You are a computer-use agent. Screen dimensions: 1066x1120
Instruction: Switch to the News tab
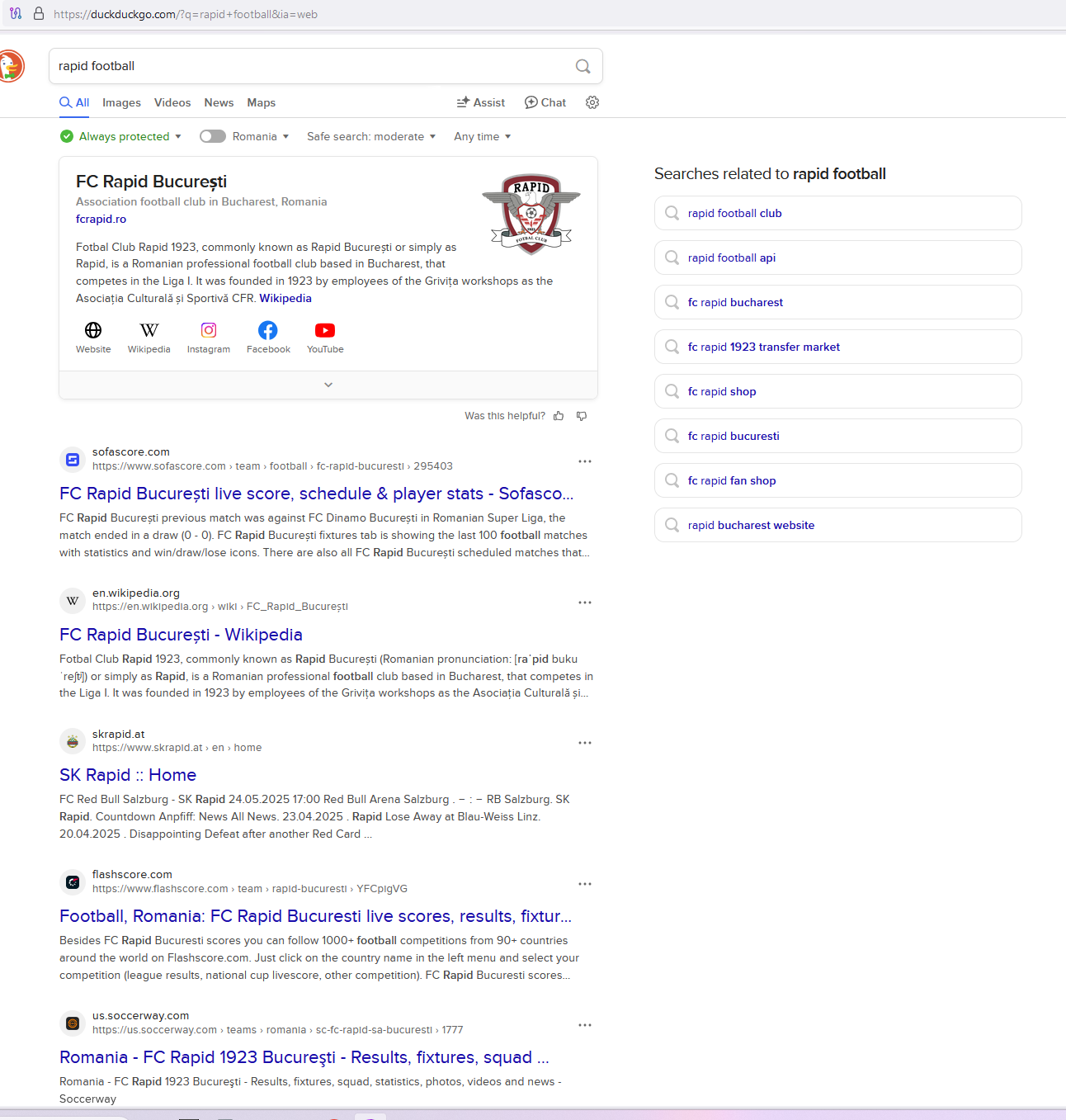click(219, 102)
